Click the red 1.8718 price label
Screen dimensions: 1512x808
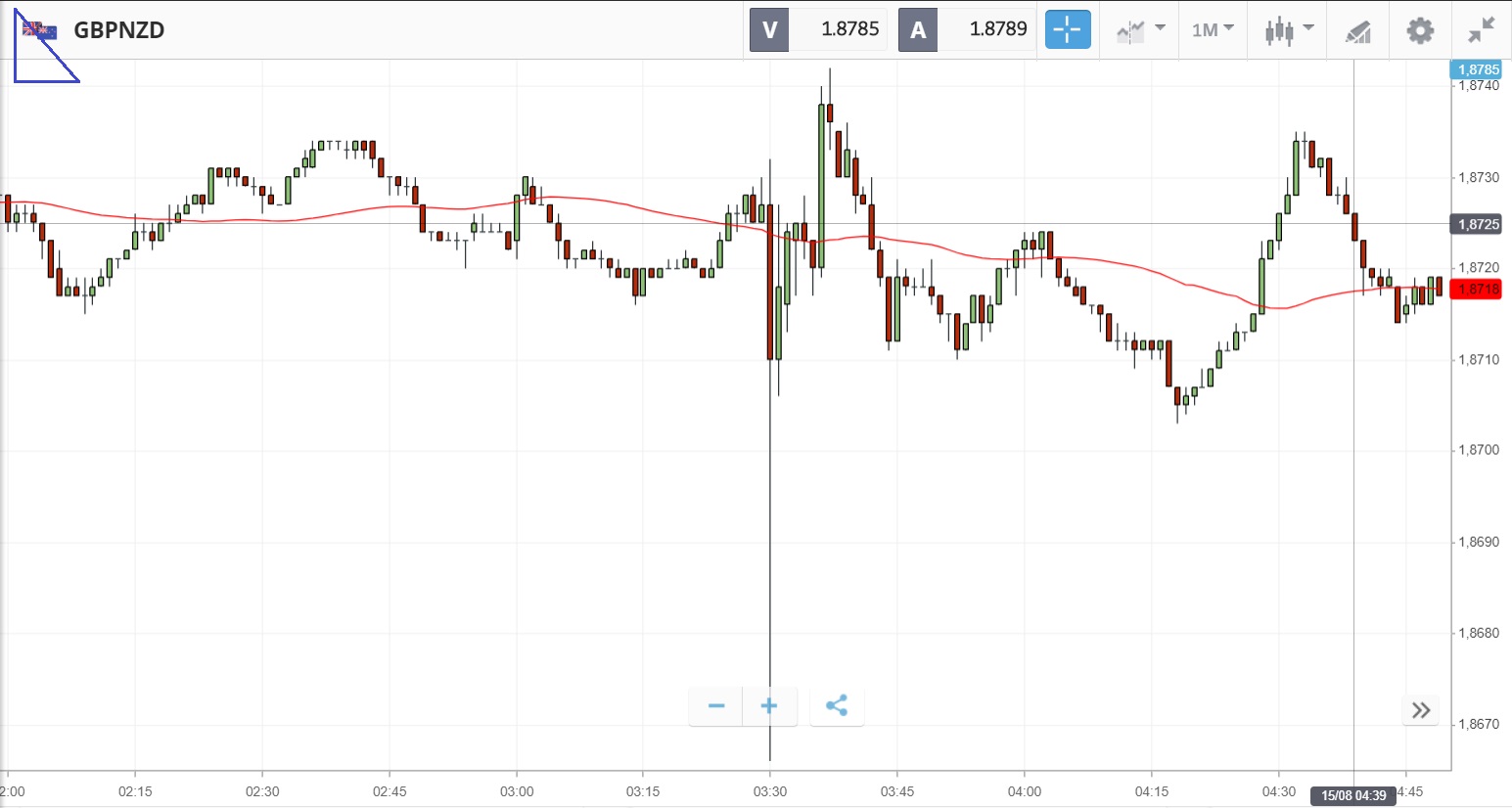1478,290
